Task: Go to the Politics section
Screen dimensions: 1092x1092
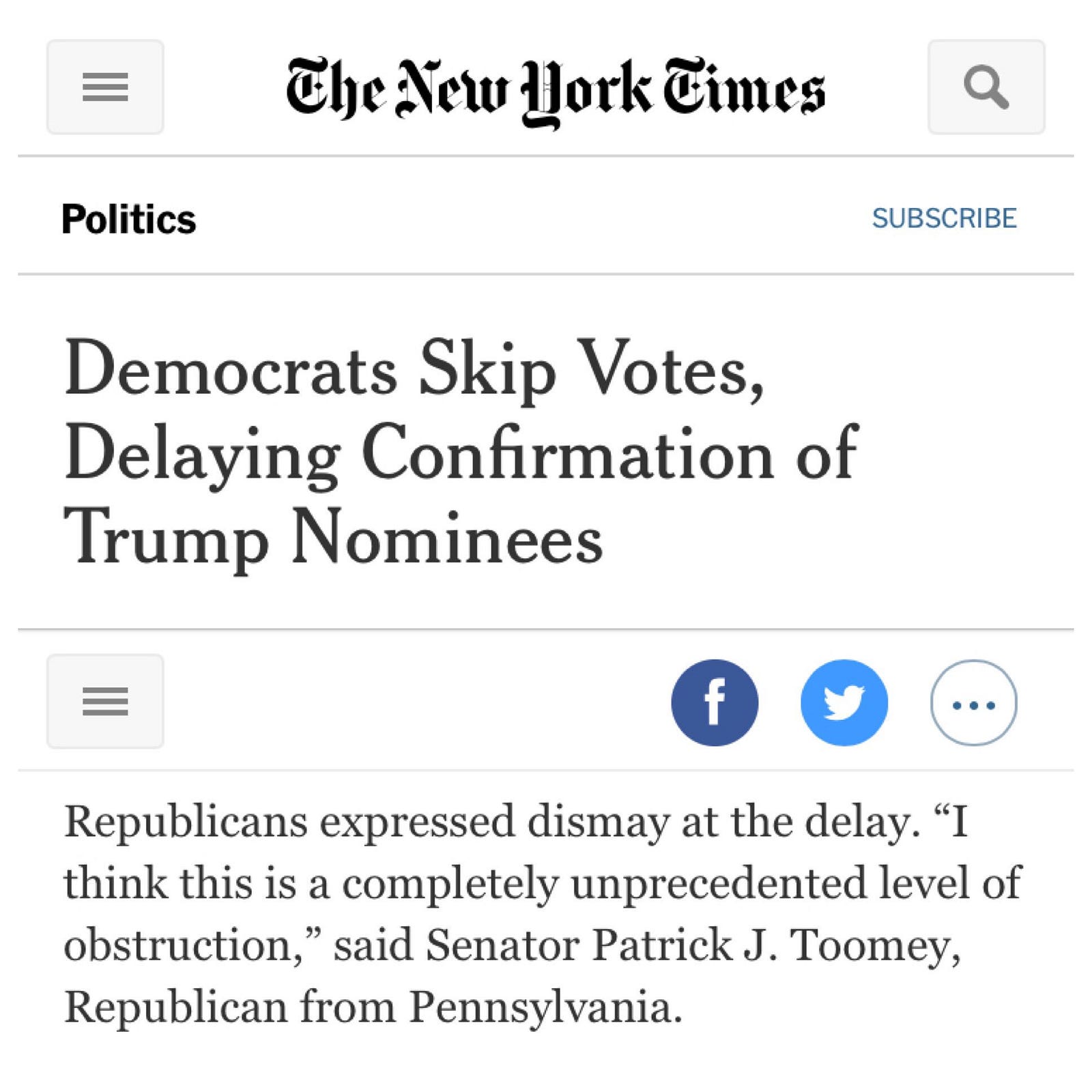Action: click(128, 219)
